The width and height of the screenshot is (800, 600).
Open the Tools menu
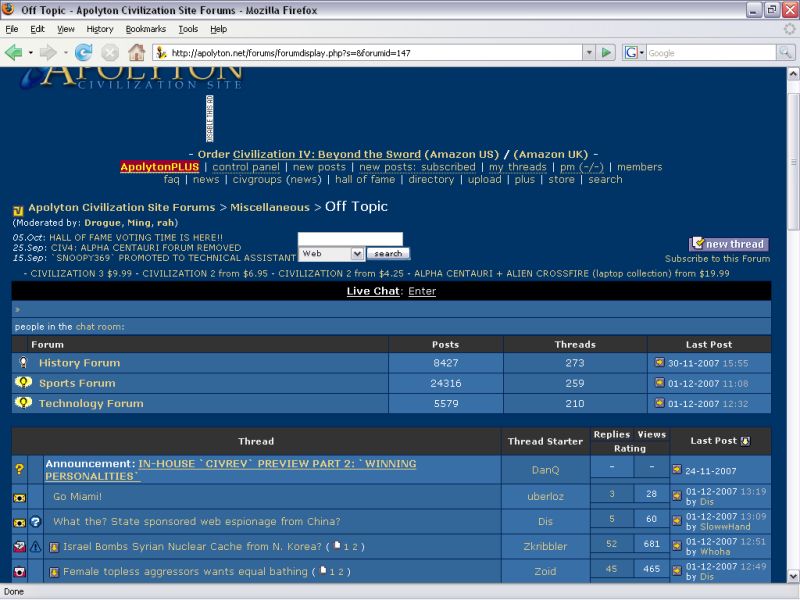pyautogui.click(x=188, y=29)
